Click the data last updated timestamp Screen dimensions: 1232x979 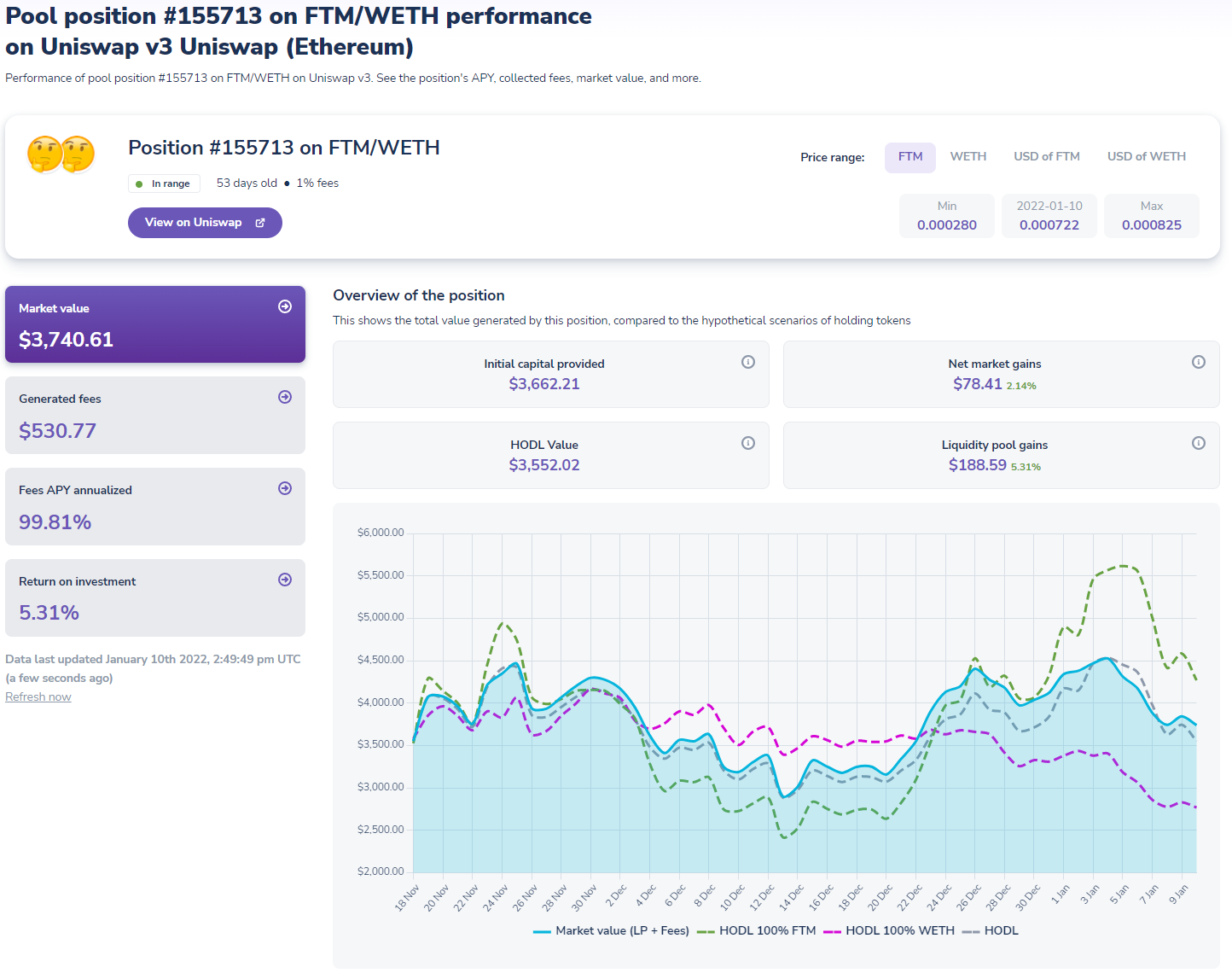153,668
